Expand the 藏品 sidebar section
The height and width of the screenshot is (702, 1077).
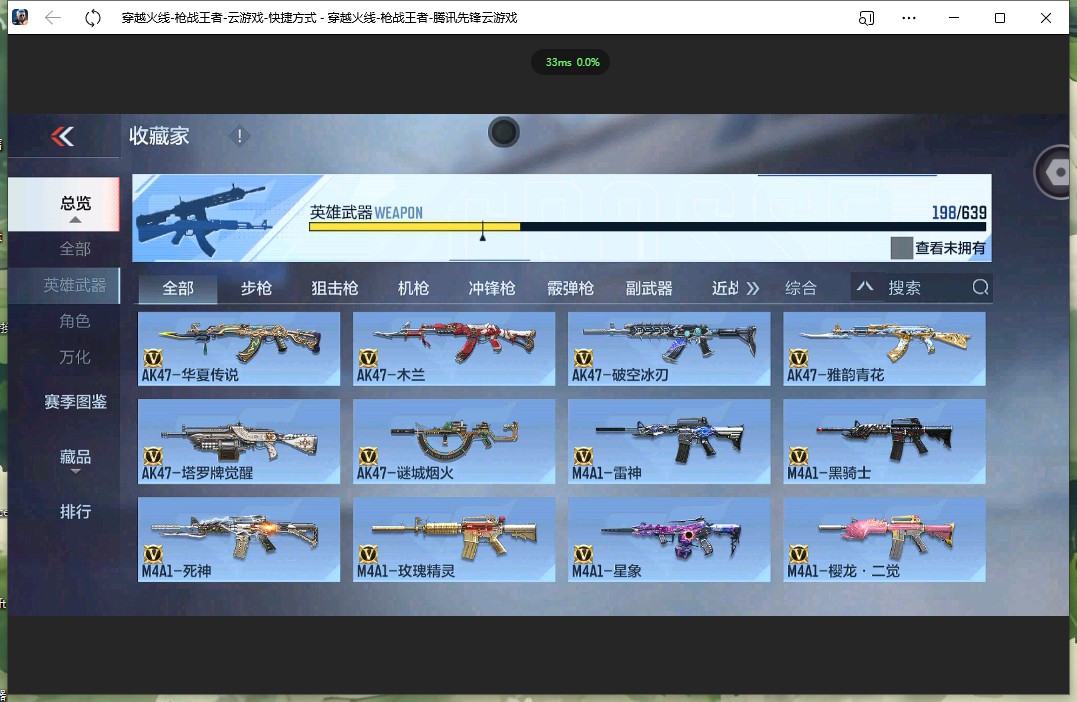(75, 460)
